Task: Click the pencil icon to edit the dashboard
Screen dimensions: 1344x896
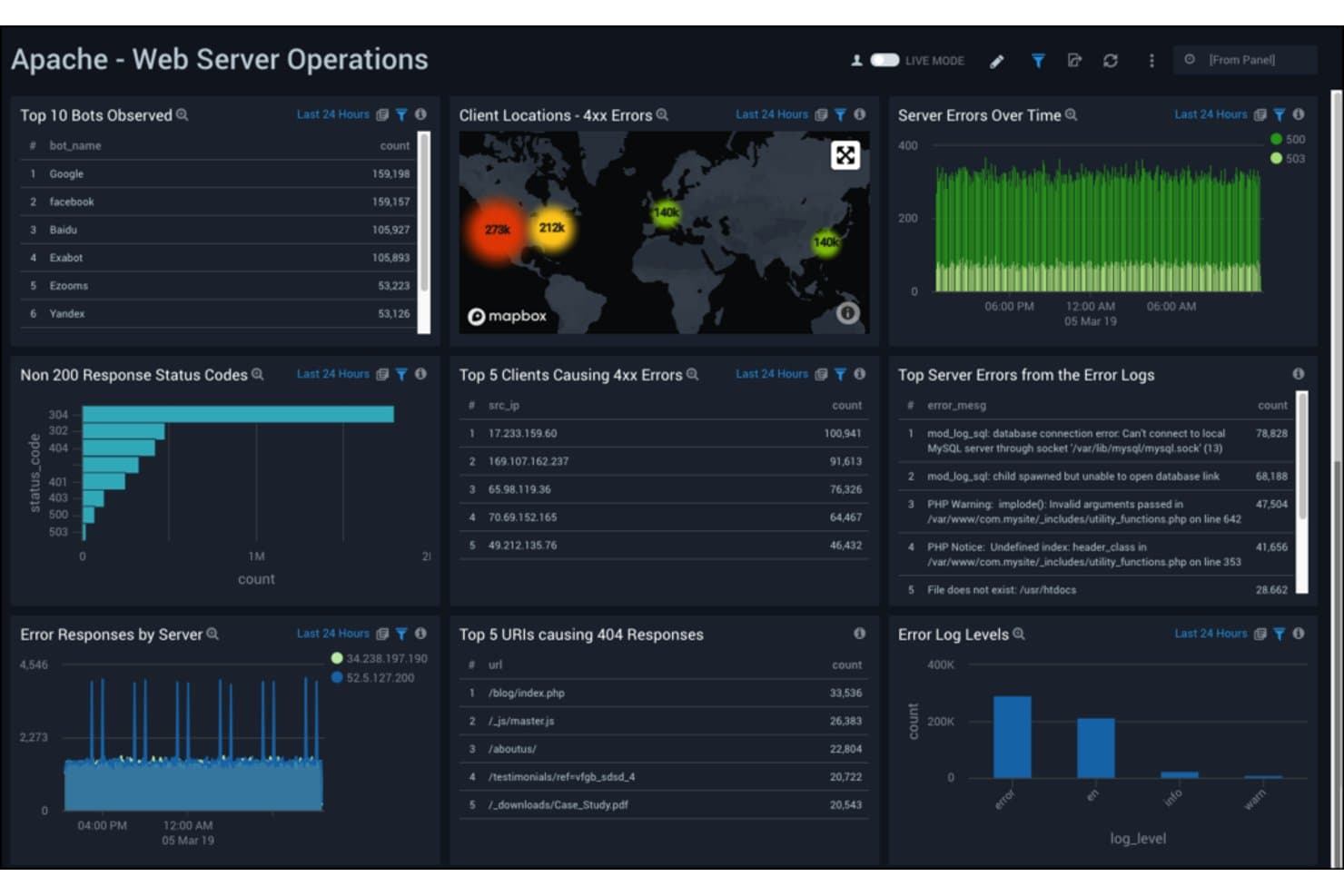Action: (997, 61)
